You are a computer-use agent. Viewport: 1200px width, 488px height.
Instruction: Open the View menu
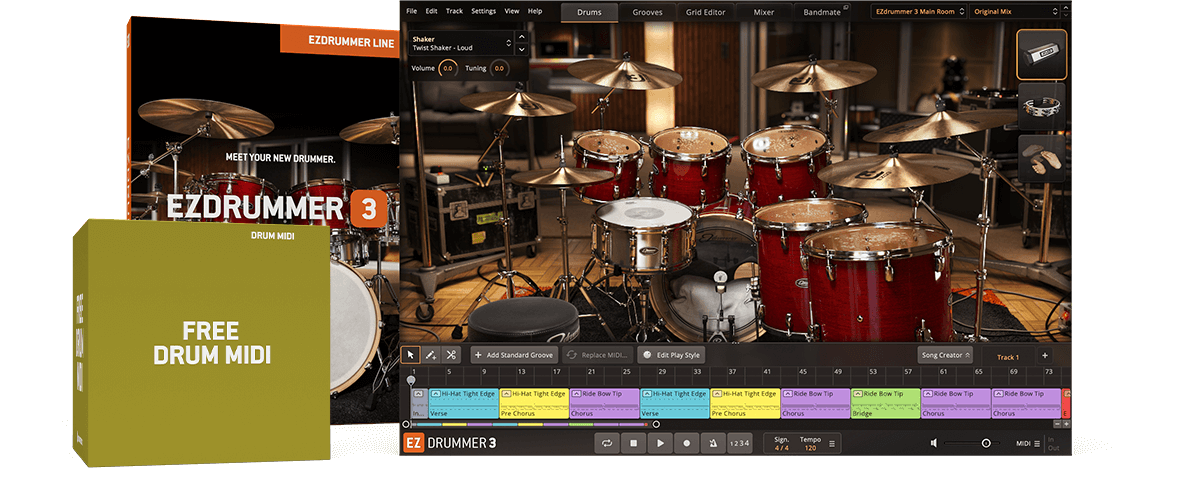click(x=512, y=11)
